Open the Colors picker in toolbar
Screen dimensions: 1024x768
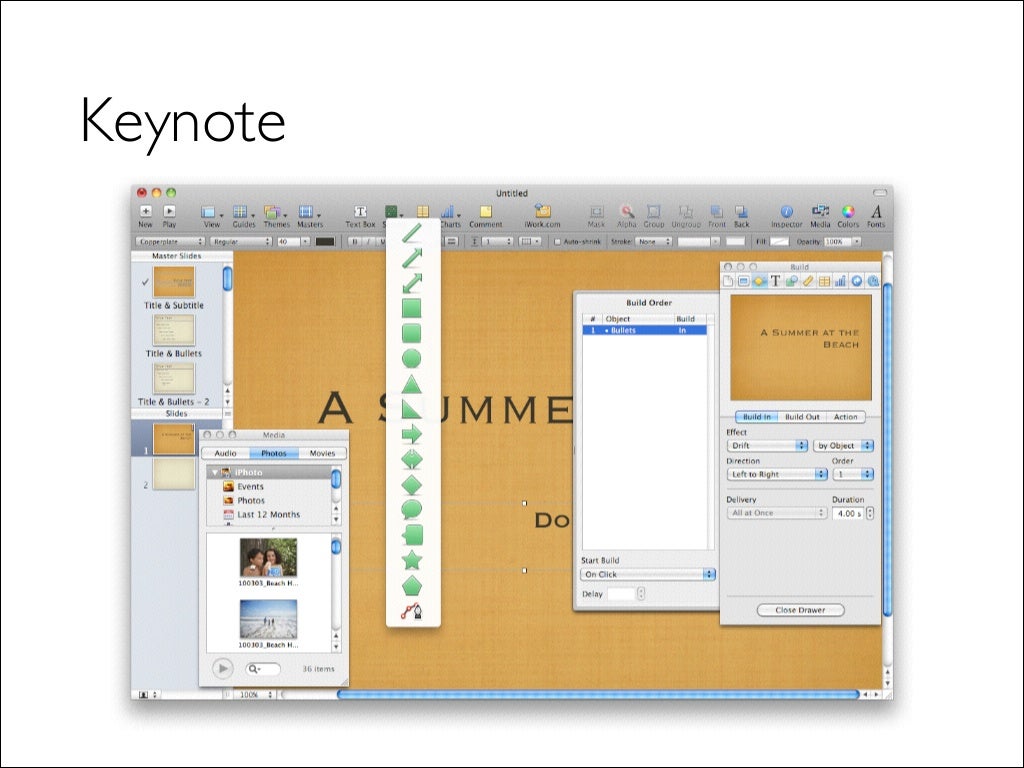click(x=848, y=212)
